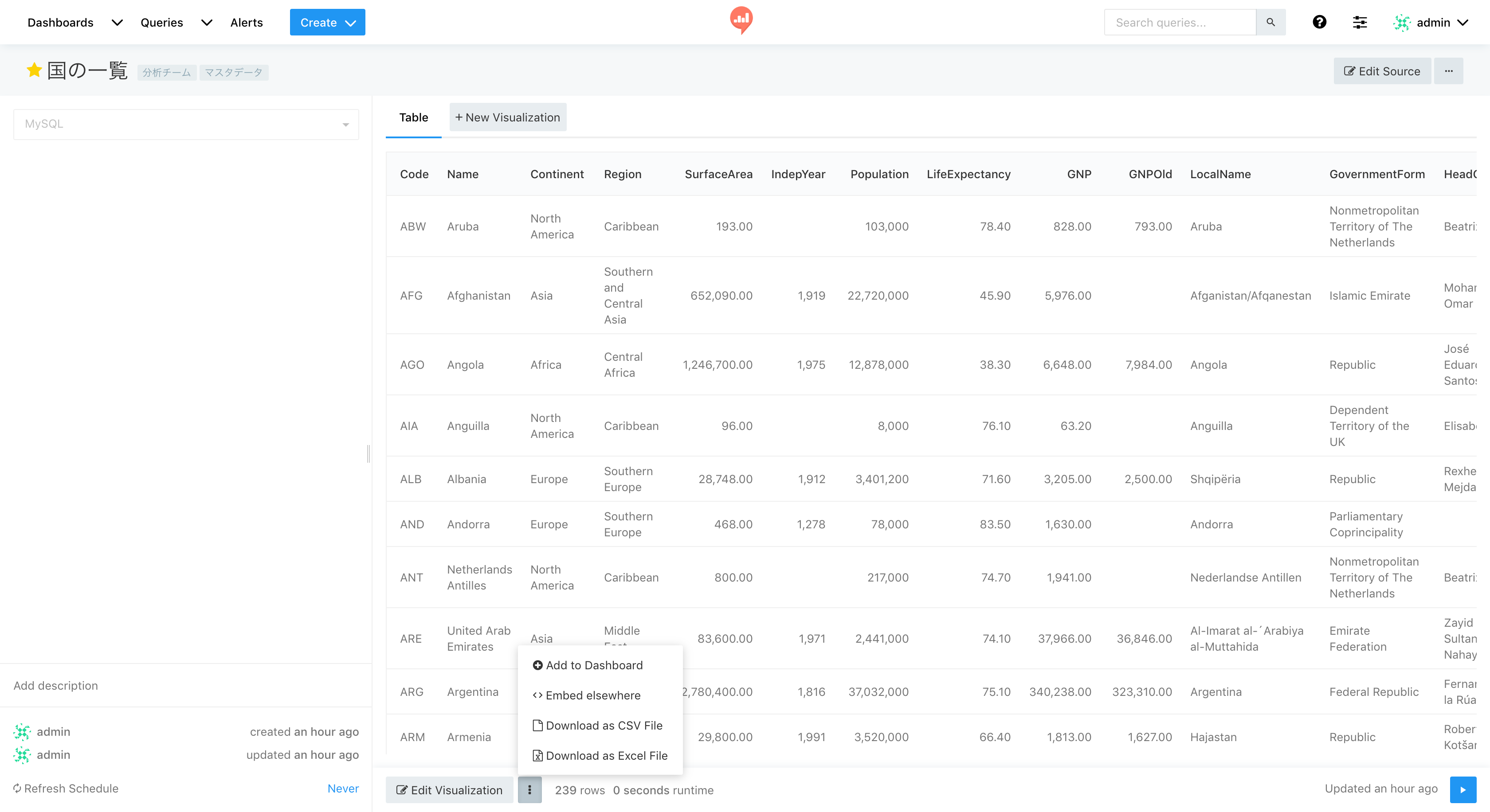This screenshot has width=1490, height=812.
Task: Run query with blue play button
Action: (1462, 789)
